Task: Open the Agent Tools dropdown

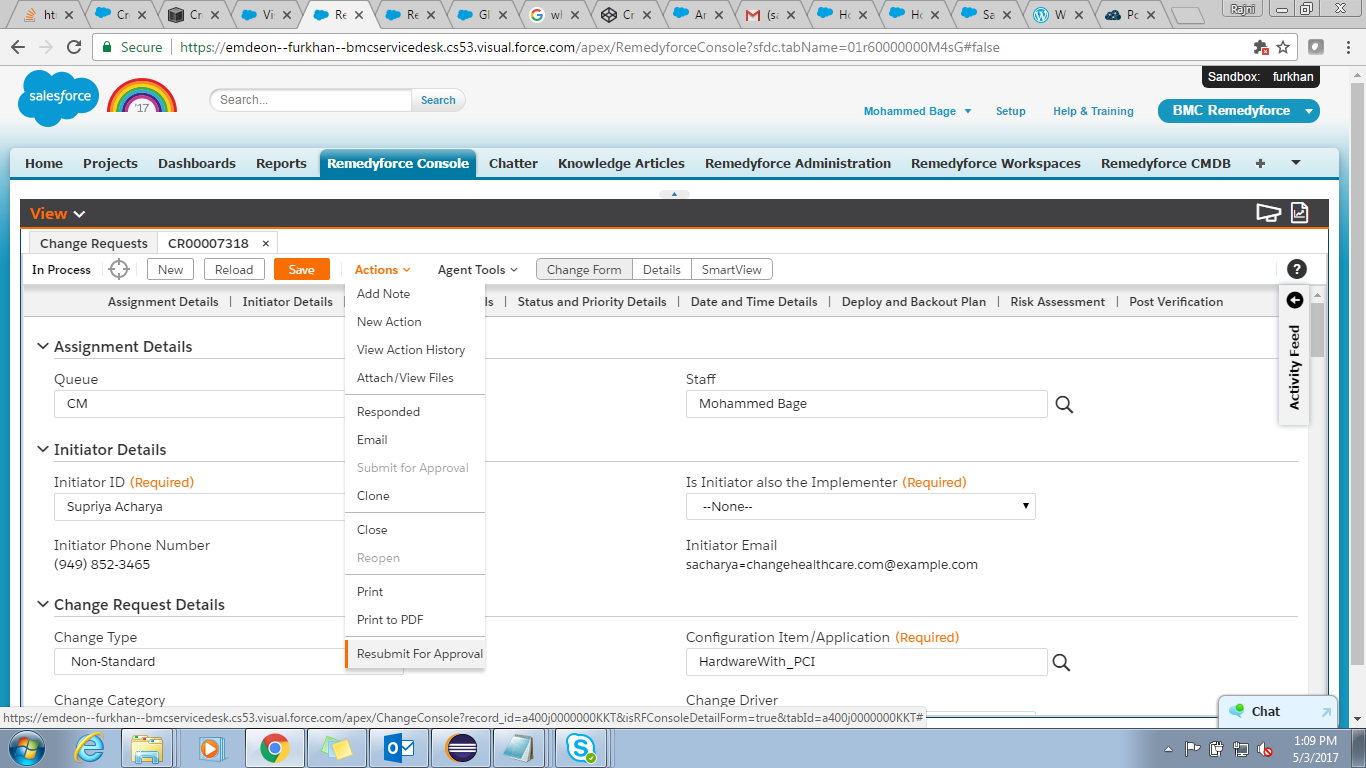Action: [x=478, y=269]
